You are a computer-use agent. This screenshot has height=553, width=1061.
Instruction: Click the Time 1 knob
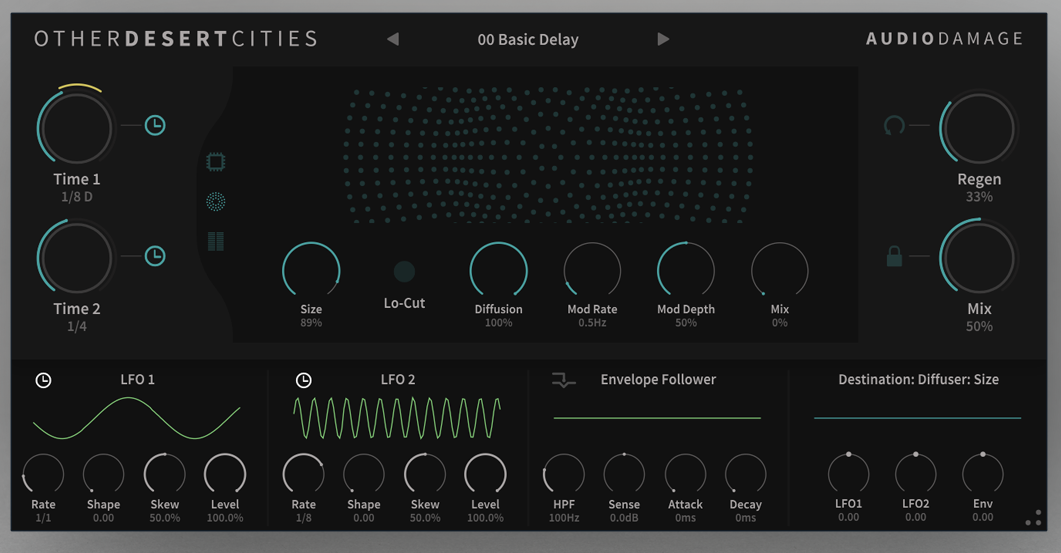point(75,127)
